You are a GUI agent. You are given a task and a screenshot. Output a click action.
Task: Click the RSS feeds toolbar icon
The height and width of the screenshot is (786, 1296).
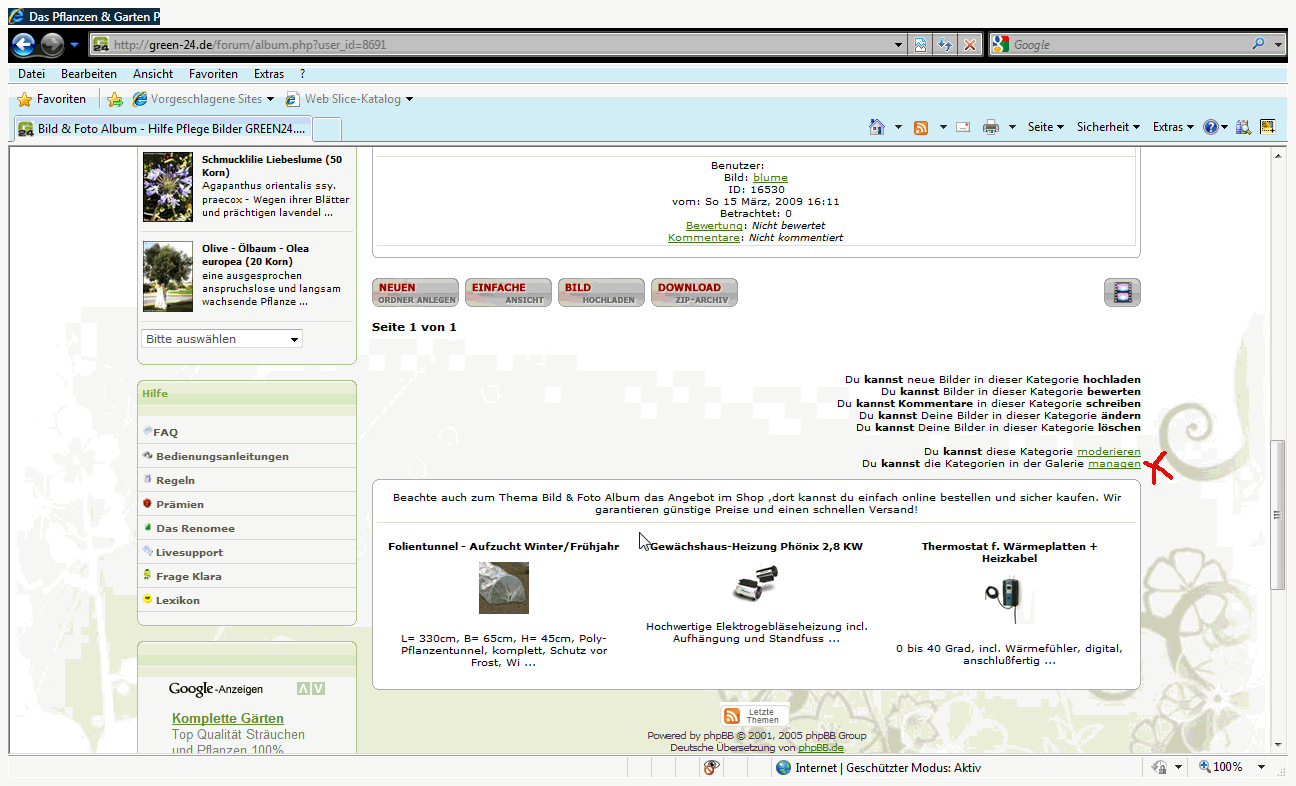[921, 127]
